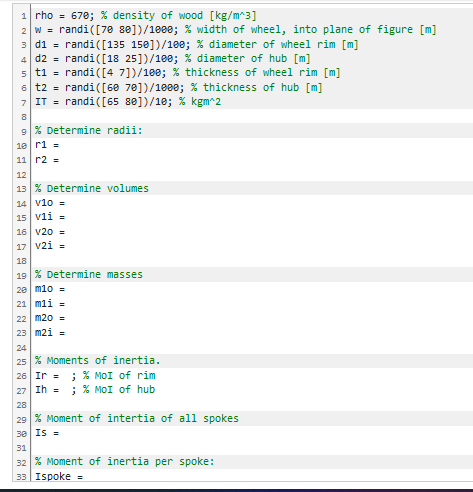This screenshot has height=492, width=473.
Task: Click line number 31 in gutter
Action: pyautogui.click(x=22, y=448)
